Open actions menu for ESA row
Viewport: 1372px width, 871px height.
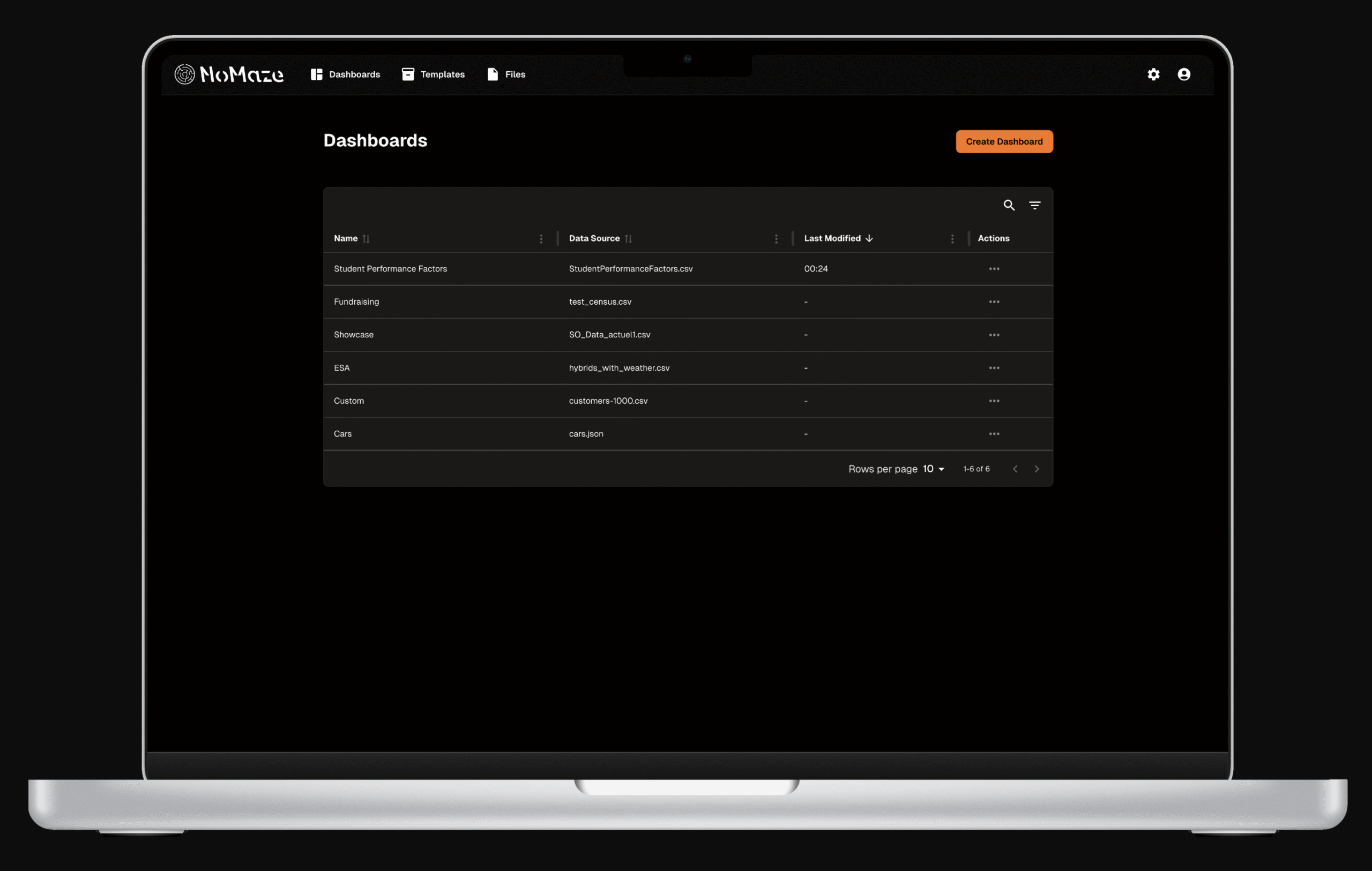pos(994,368)
